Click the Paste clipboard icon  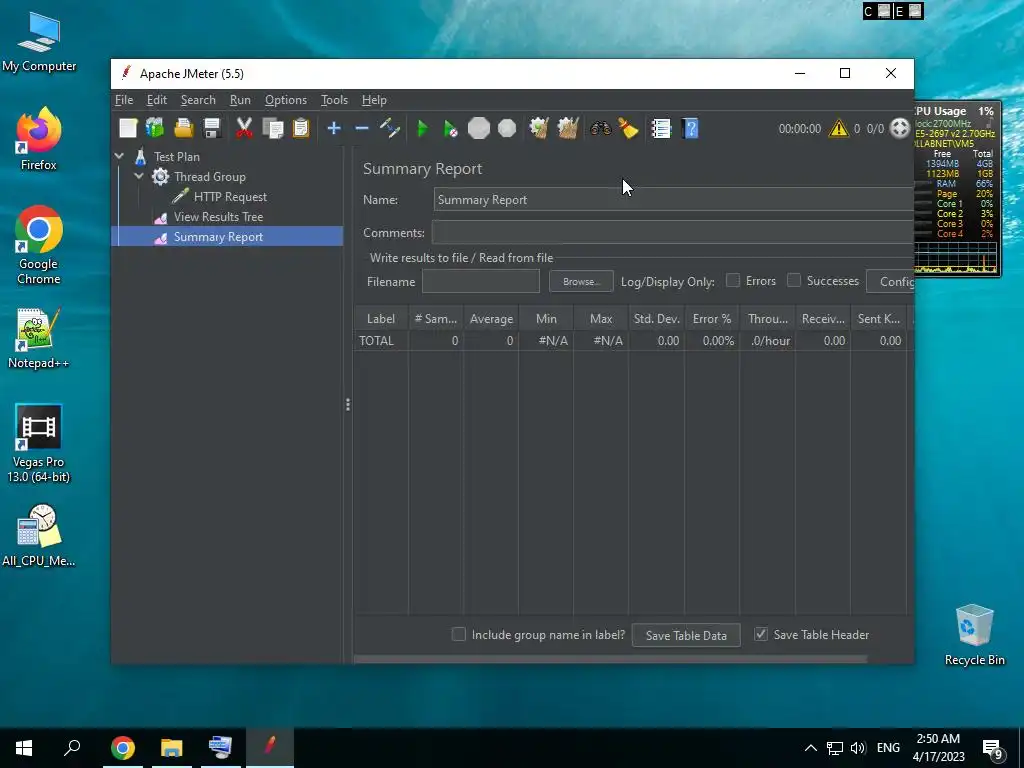click(x=301, y=128)
